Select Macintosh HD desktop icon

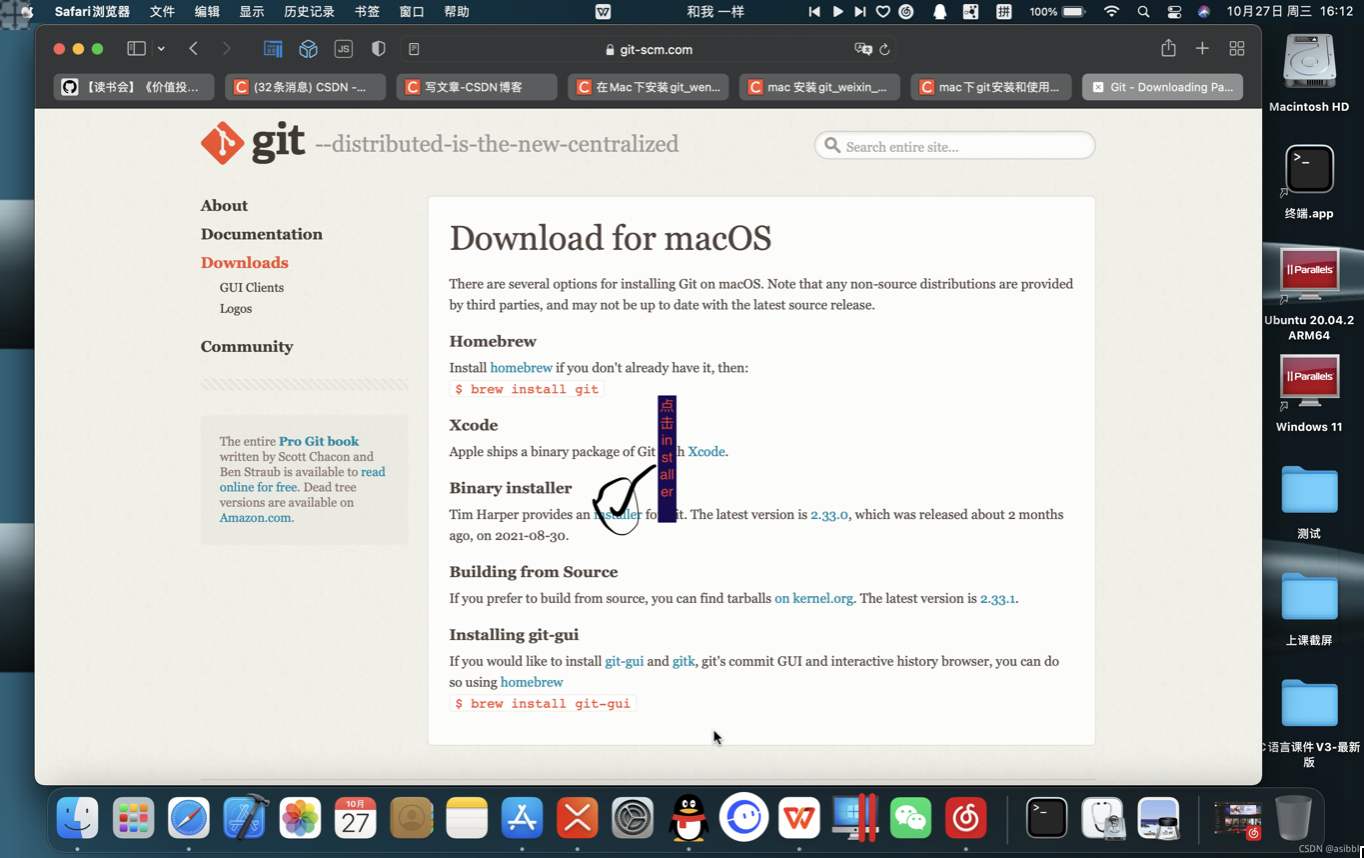pyautogui.click(x=1309, y=73)
